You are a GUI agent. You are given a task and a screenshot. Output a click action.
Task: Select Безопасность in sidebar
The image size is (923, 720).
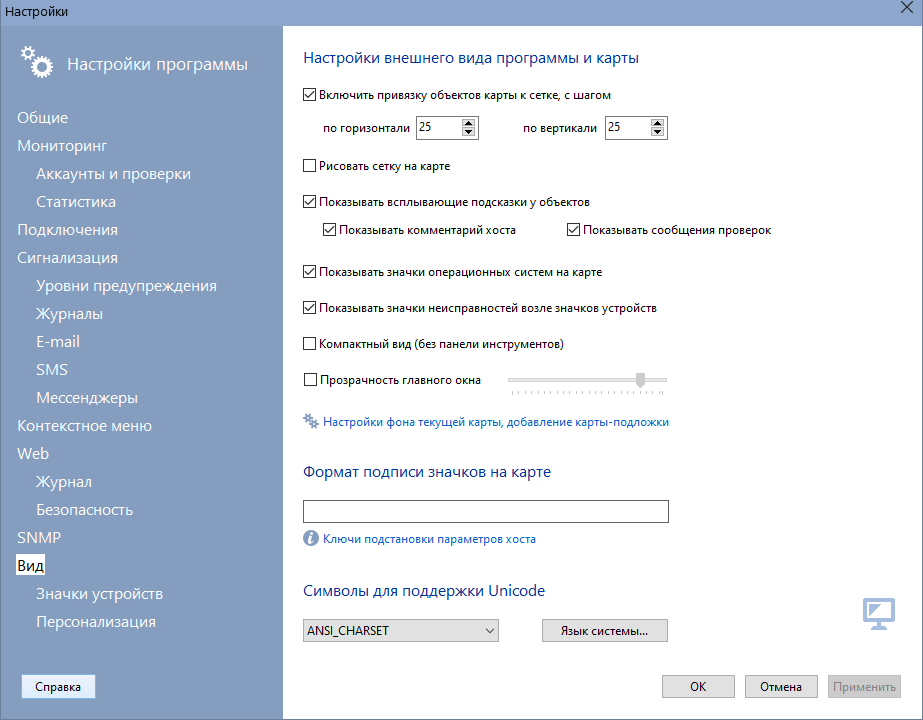click(85, 510)
